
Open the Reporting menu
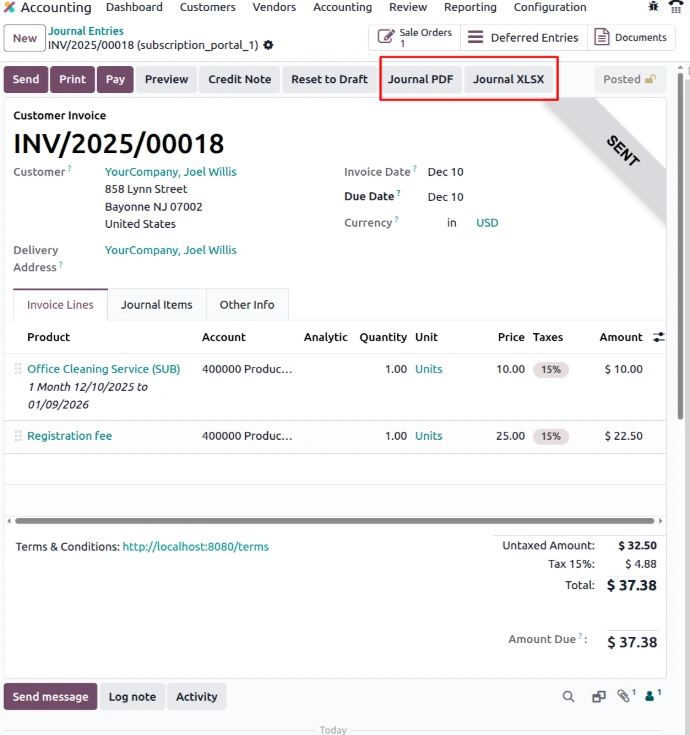point(470,7)
